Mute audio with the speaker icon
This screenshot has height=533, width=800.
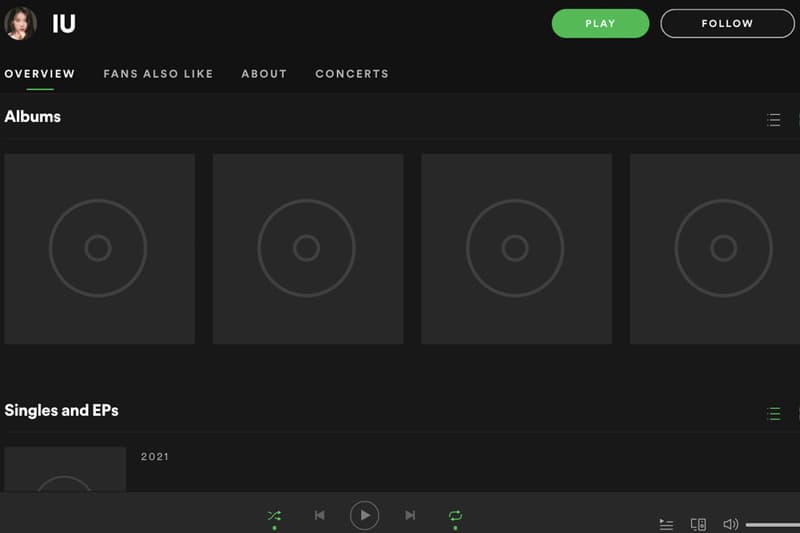pos(730,524)
